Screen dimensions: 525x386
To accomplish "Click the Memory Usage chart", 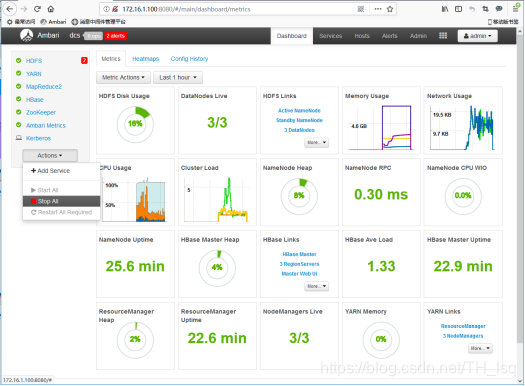I will [380, 127].
